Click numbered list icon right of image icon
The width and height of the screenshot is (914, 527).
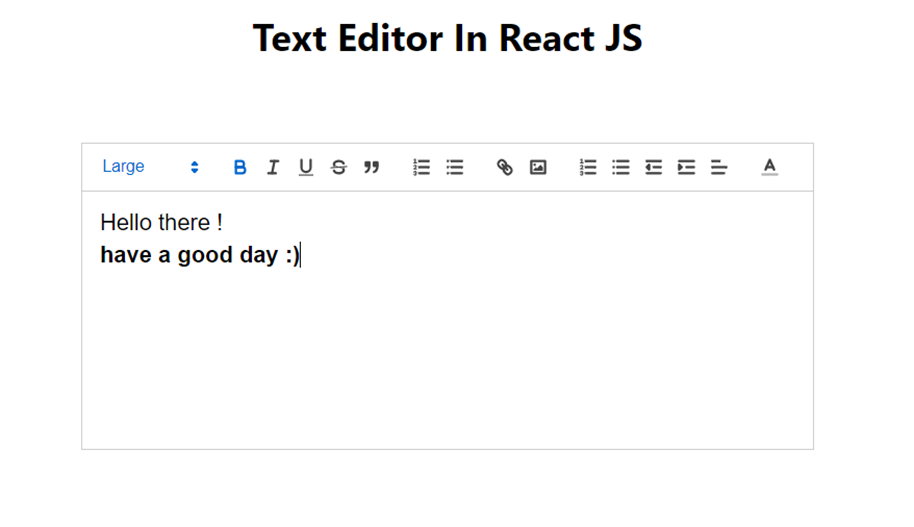(x=588, y=167)
